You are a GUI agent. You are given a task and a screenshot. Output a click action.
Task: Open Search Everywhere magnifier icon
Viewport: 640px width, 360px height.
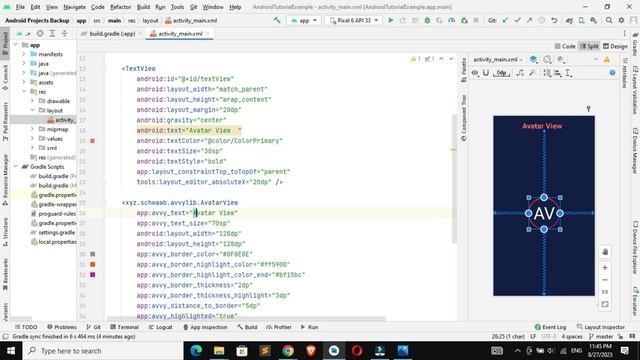609,20
